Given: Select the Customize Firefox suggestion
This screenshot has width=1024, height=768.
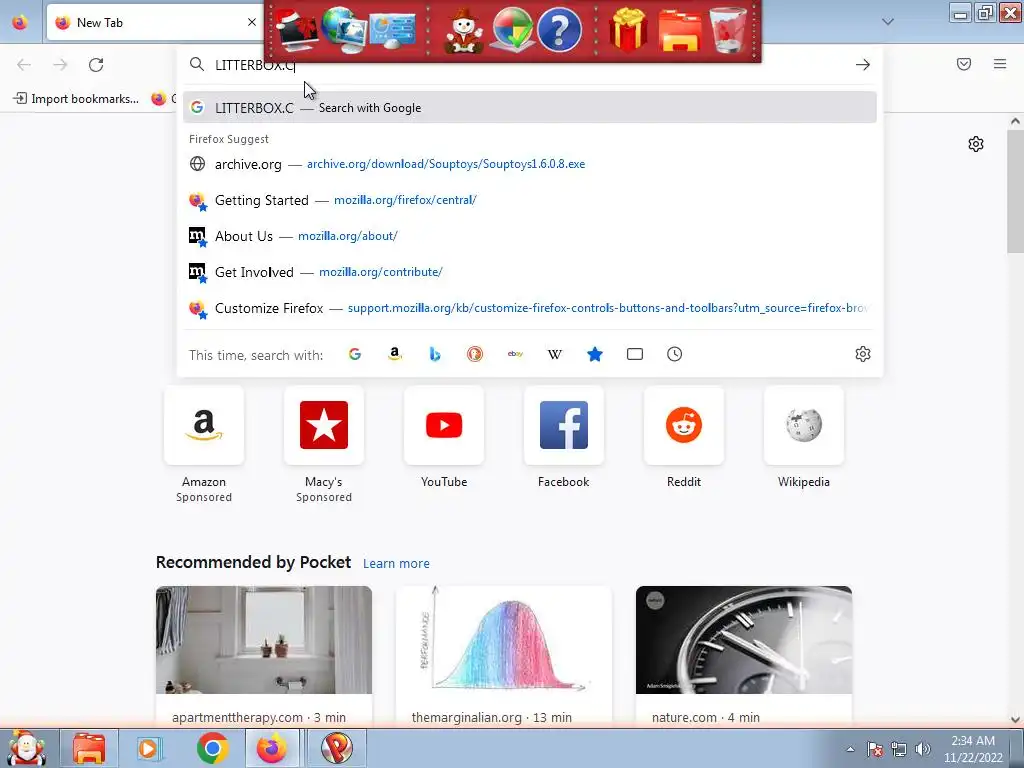Looking at the screenshot, I should pyautogui.click(x=530, y=308).
